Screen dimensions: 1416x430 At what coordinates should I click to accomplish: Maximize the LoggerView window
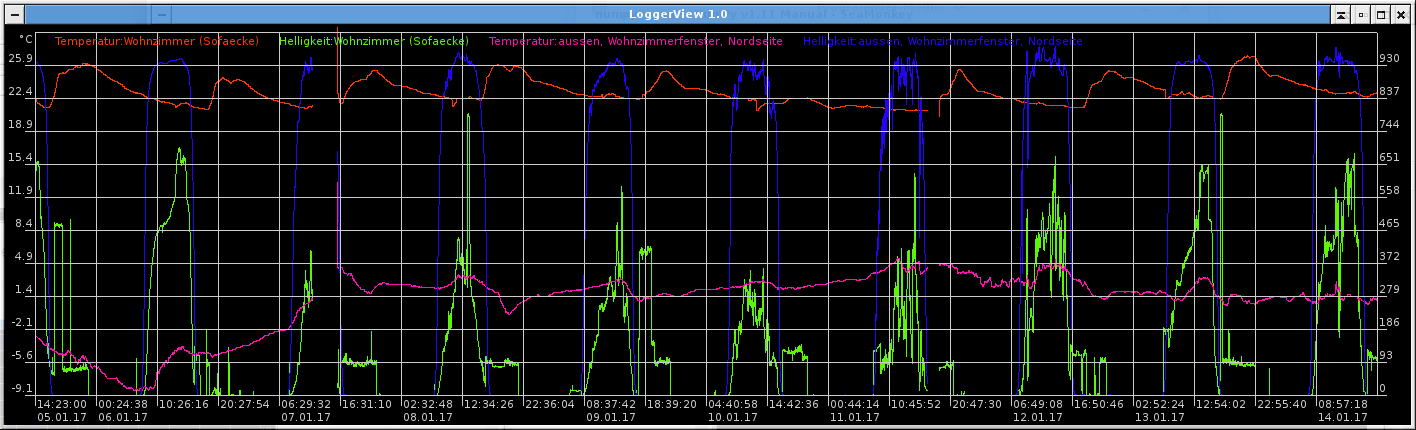pyautogui.click(x=1381, y=15)
